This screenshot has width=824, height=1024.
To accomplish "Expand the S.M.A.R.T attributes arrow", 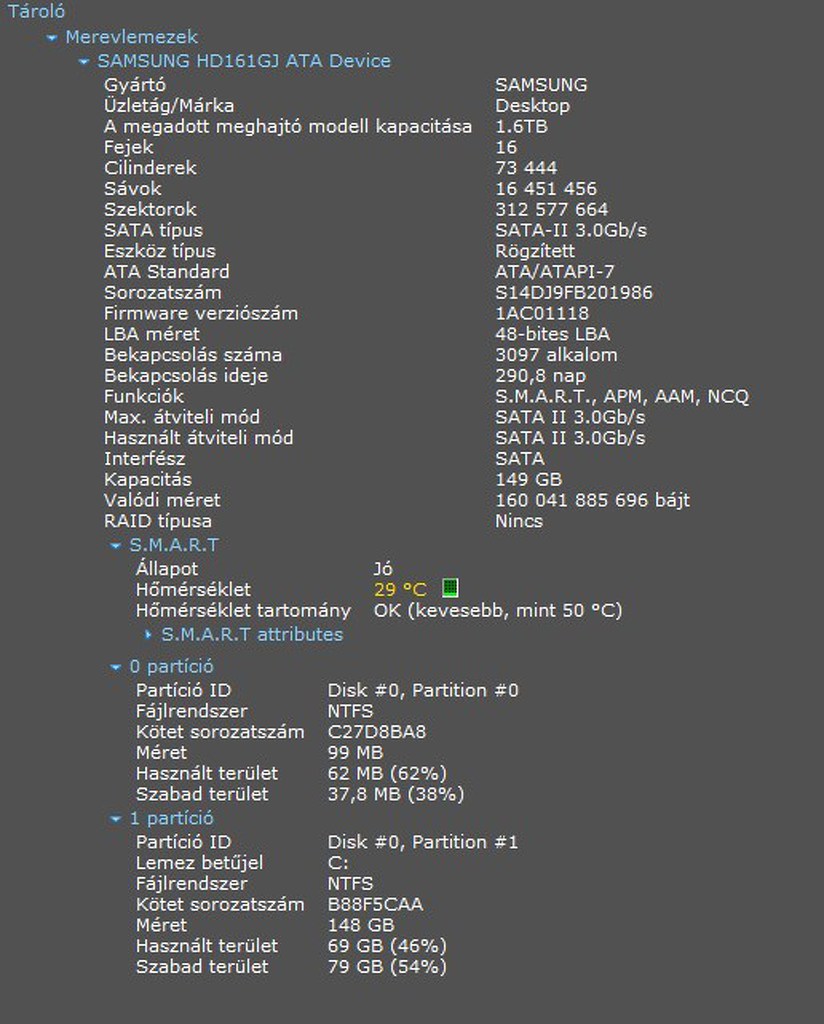I will click(x=149, y=635).
